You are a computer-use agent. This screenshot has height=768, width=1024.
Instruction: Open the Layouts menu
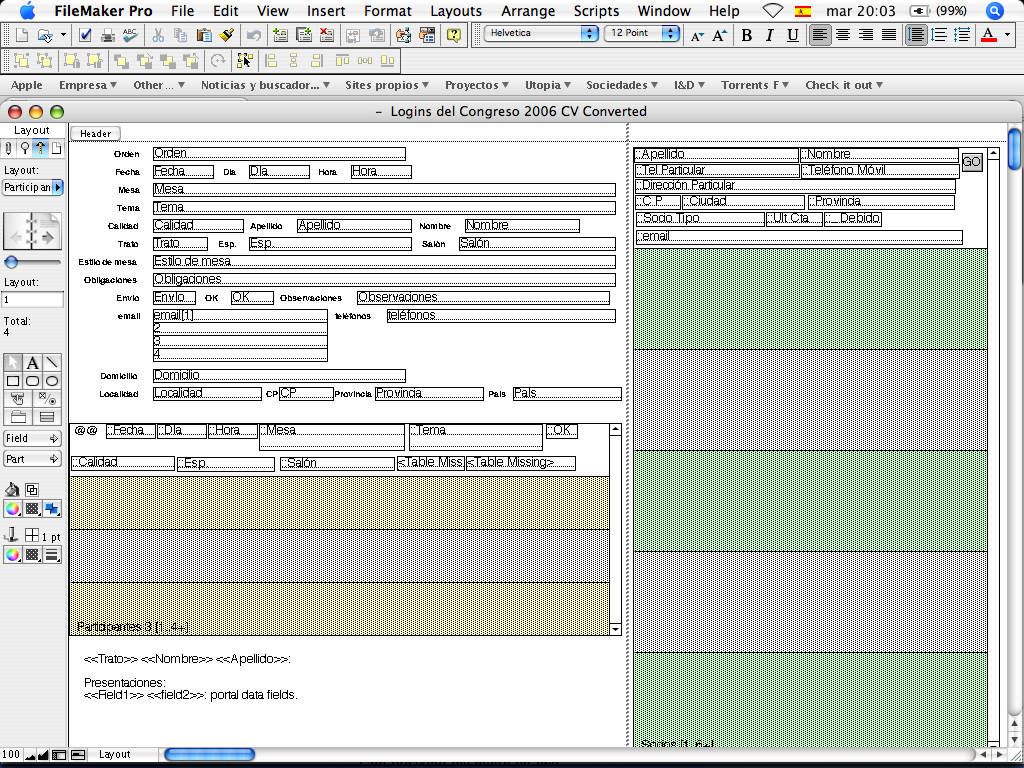click(x=456, y=11)
